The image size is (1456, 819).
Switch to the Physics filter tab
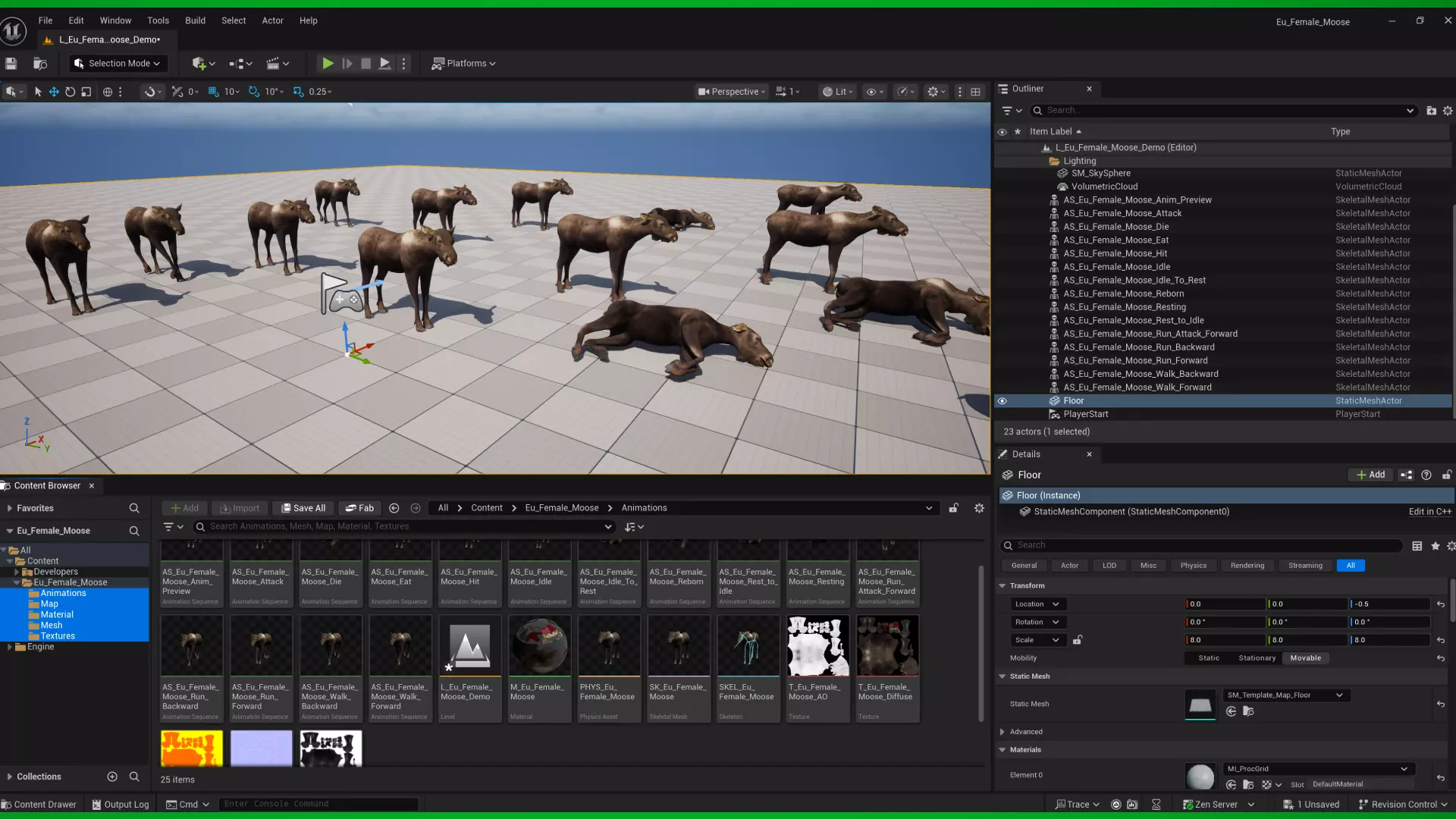[x=1193, y=566]
